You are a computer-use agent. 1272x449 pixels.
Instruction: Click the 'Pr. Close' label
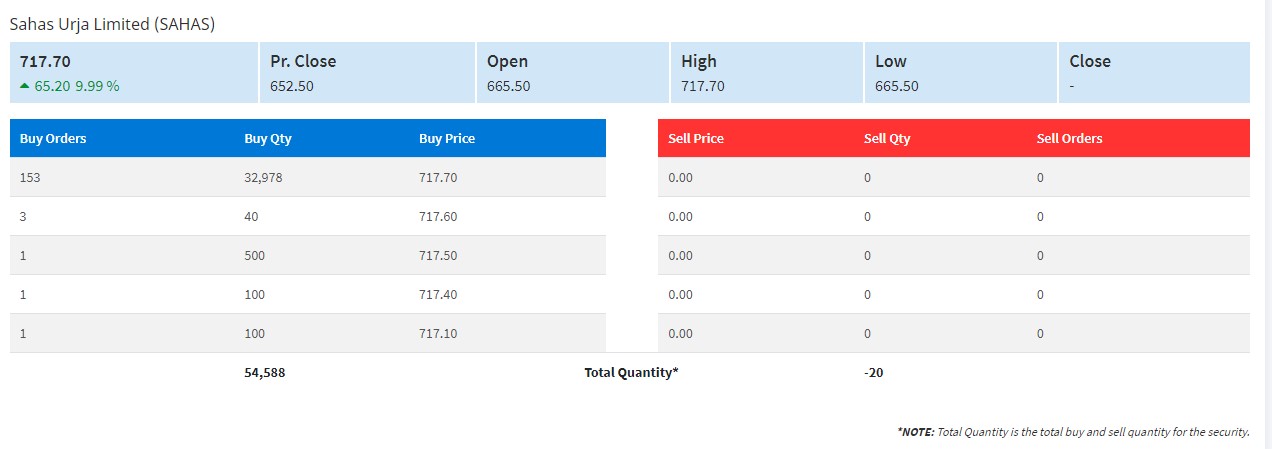click(x=303, y=61)
